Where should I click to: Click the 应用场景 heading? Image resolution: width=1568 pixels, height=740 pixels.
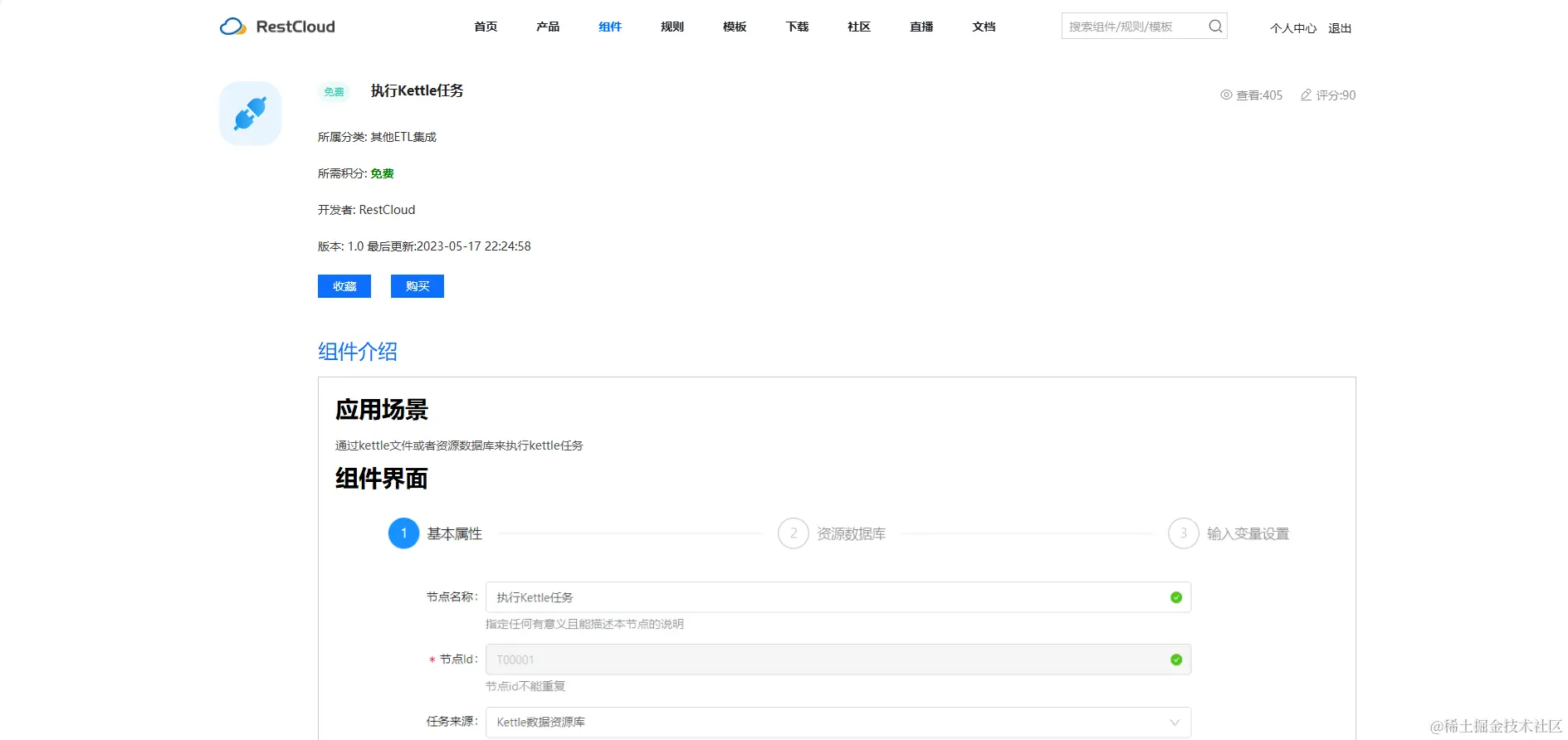[382, 410]
